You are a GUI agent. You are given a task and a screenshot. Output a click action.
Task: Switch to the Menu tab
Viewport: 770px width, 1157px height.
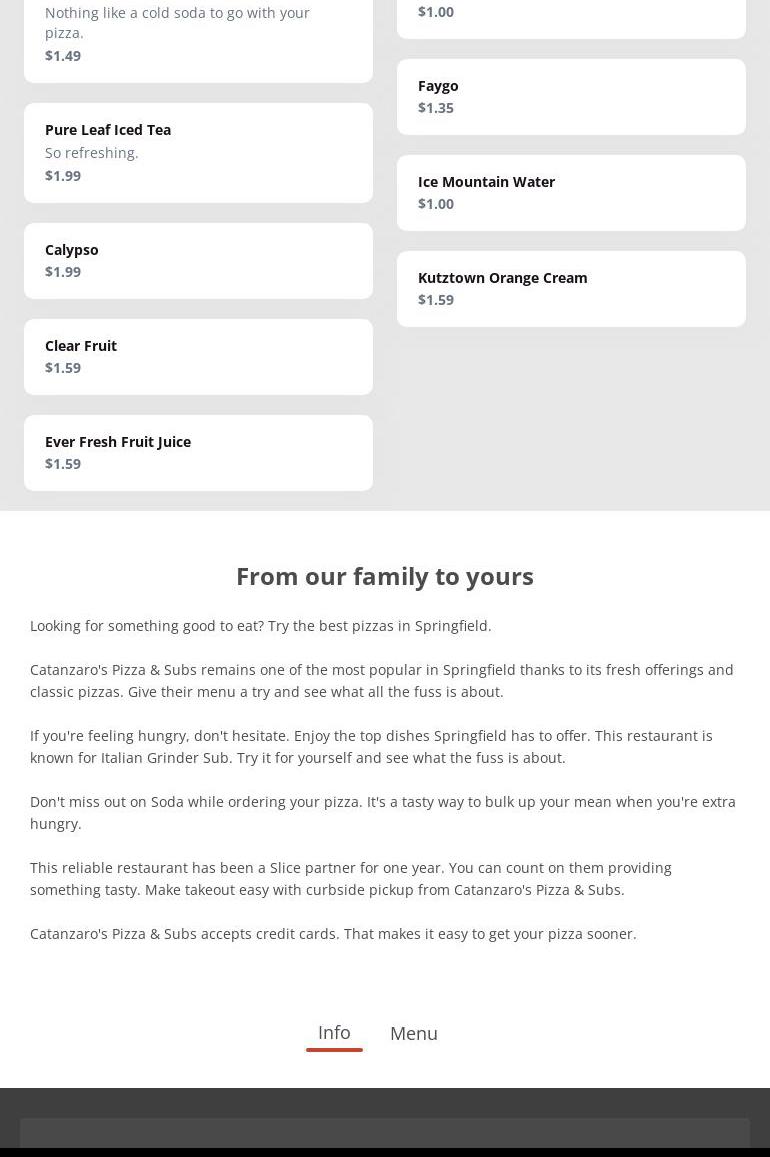click(413, 1033)
